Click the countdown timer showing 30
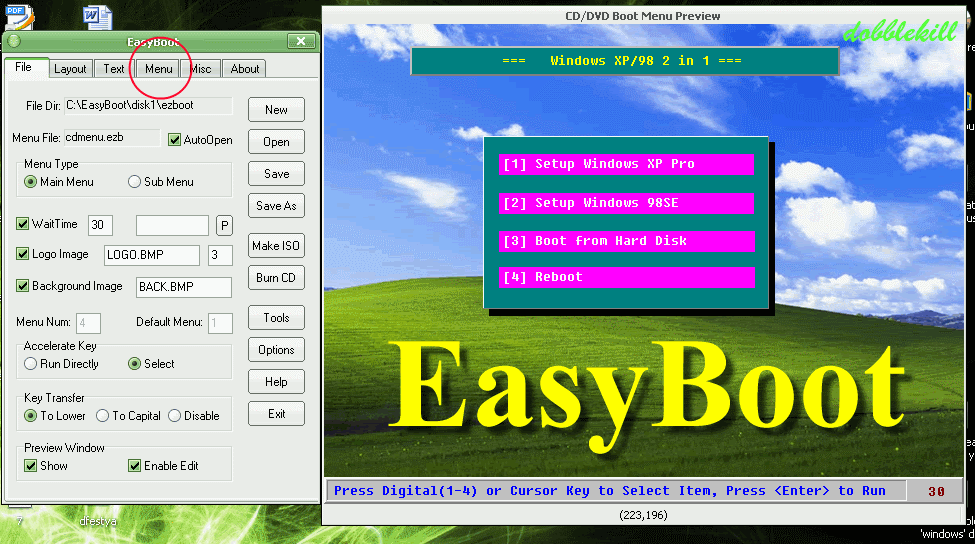 (935, 491)
